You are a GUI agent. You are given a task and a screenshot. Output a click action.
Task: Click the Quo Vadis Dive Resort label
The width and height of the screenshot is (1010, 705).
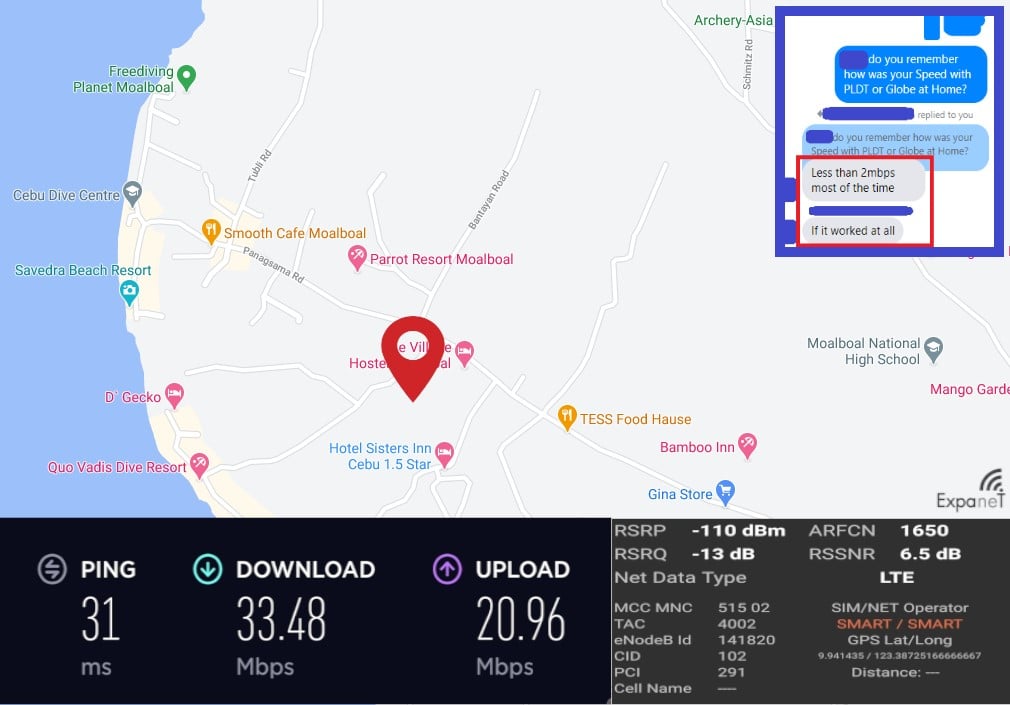pyautogui.click(x=117, y=467)
